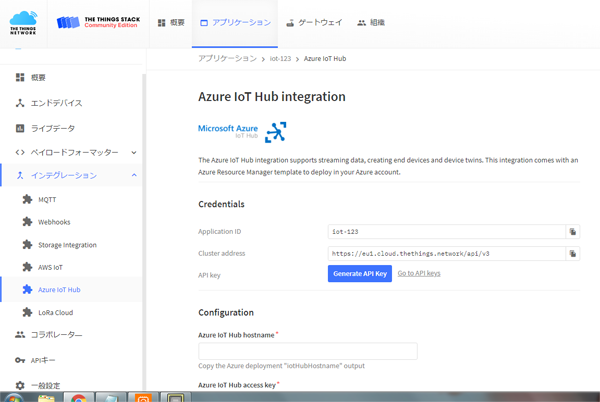Screen dimensions: 600x402
Task: Click the Cluster address field
Action: [x=447, y=254]
